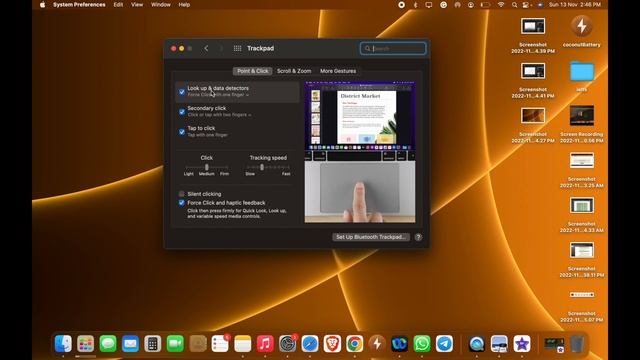Launch Brave browser from the Dock

pyautogui.click(x=332, y=344)
